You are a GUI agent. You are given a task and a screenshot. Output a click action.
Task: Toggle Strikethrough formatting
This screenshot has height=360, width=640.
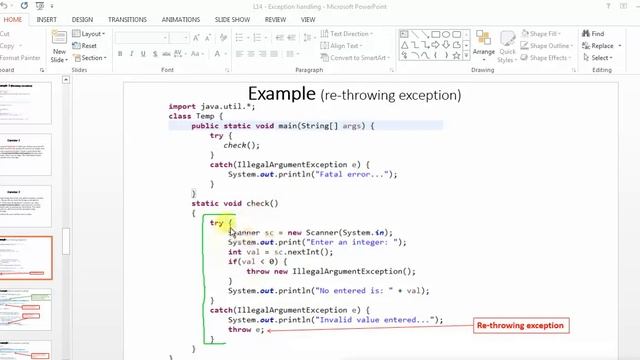pyautogui.click(x=166, y=53)
